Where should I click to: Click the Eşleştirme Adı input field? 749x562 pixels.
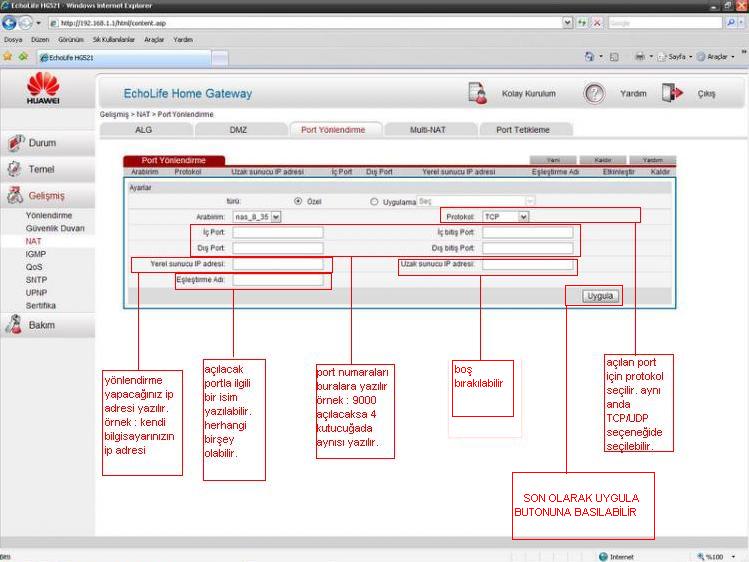(278, 280)
